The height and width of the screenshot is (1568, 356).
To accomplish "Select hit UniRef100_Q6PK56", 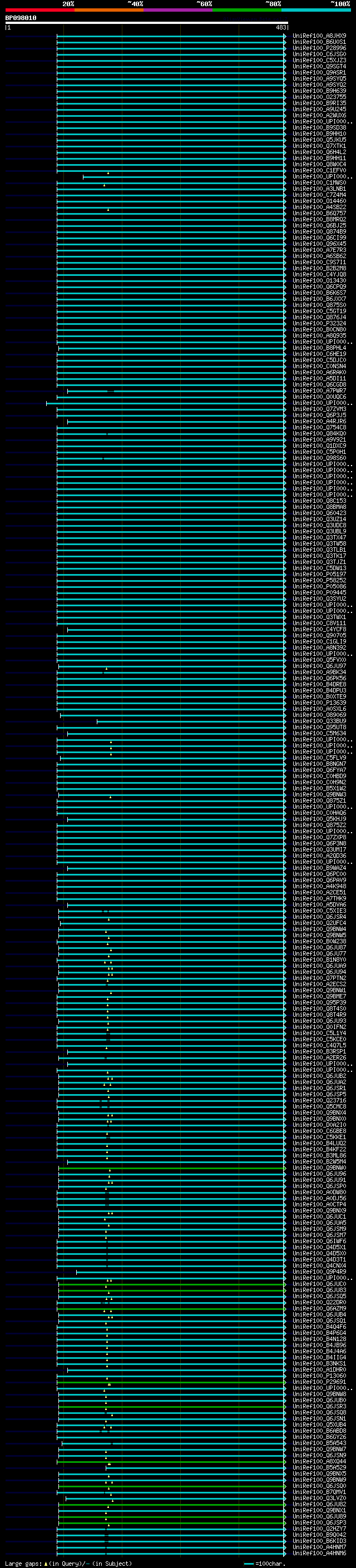I will pyautogui.click(x=319, y=678).
